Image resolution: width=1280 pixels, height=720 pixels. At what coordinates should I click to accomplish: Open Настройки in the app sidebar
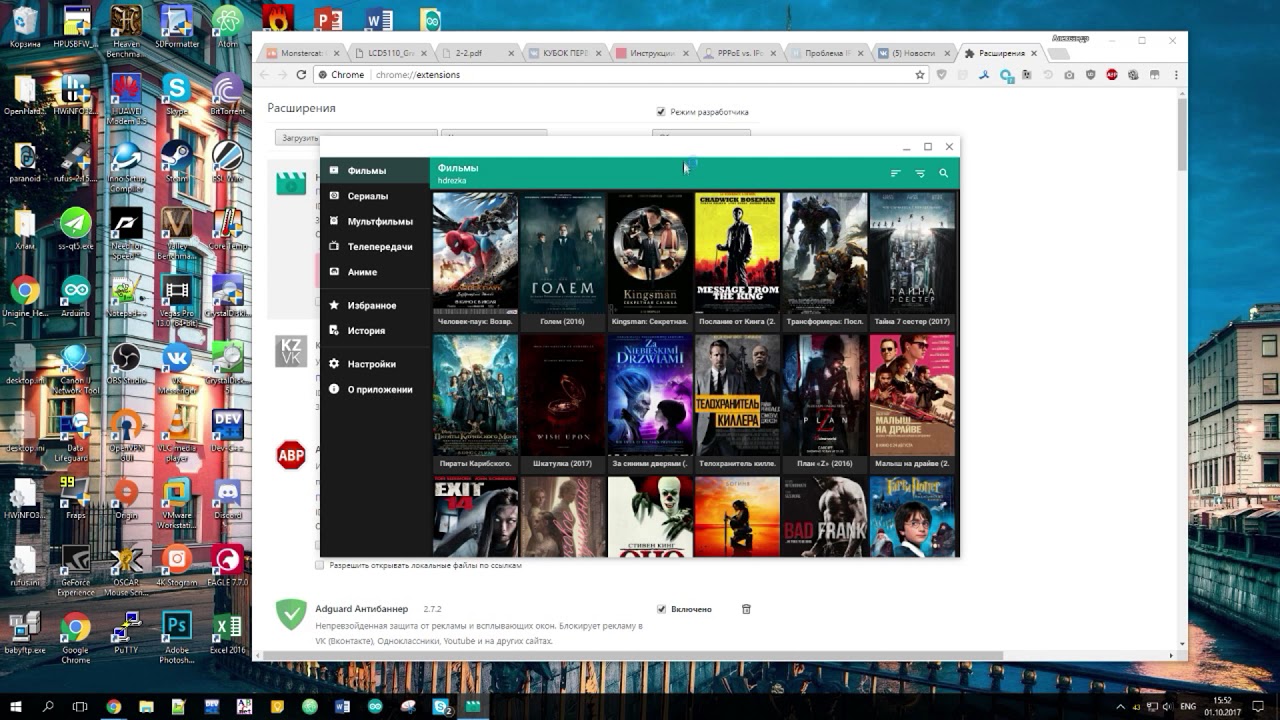coord(375,364)
